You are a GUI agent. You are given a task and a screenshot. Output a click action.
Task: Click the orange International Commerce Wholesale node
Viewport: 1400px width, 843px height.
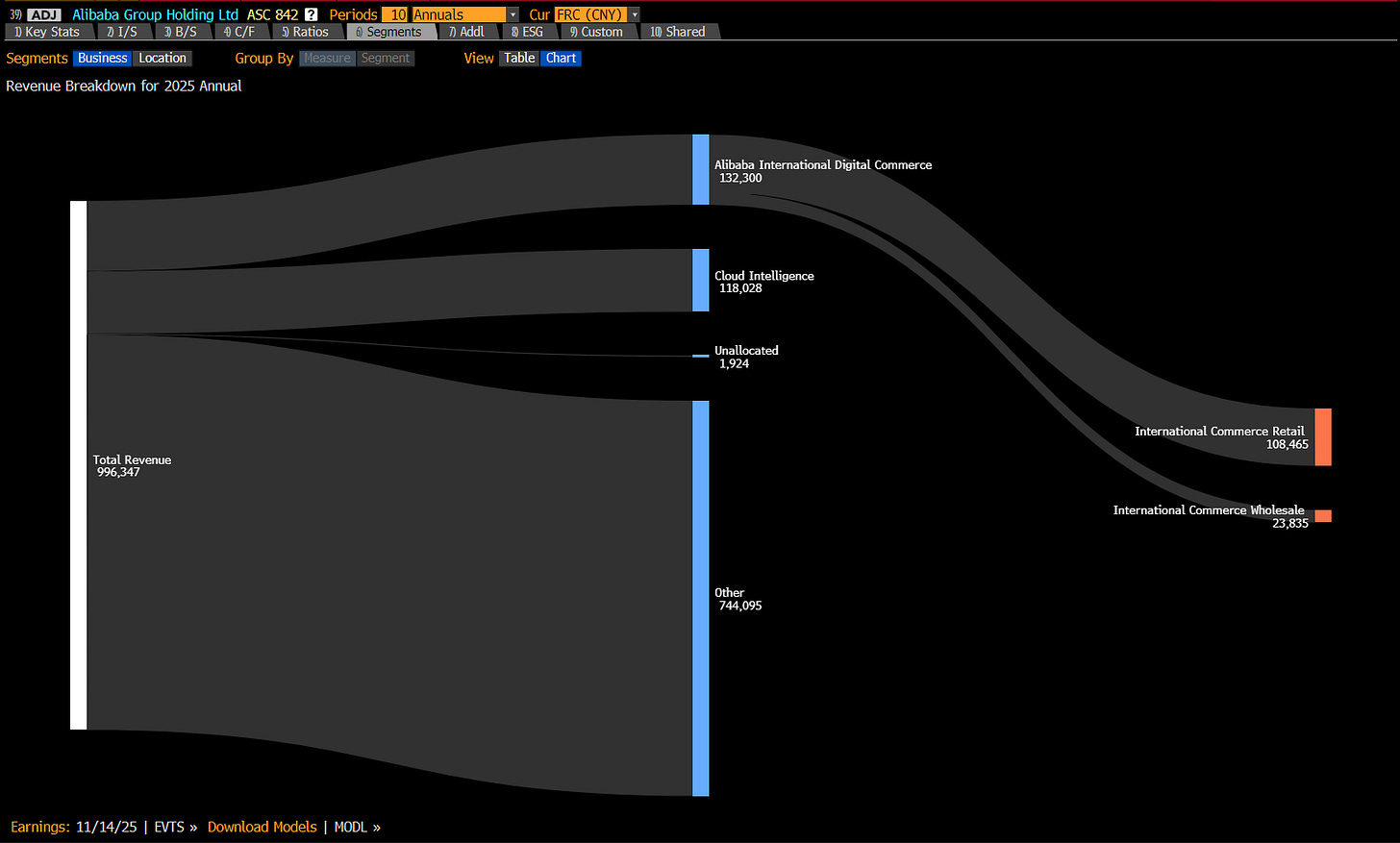1323,516
